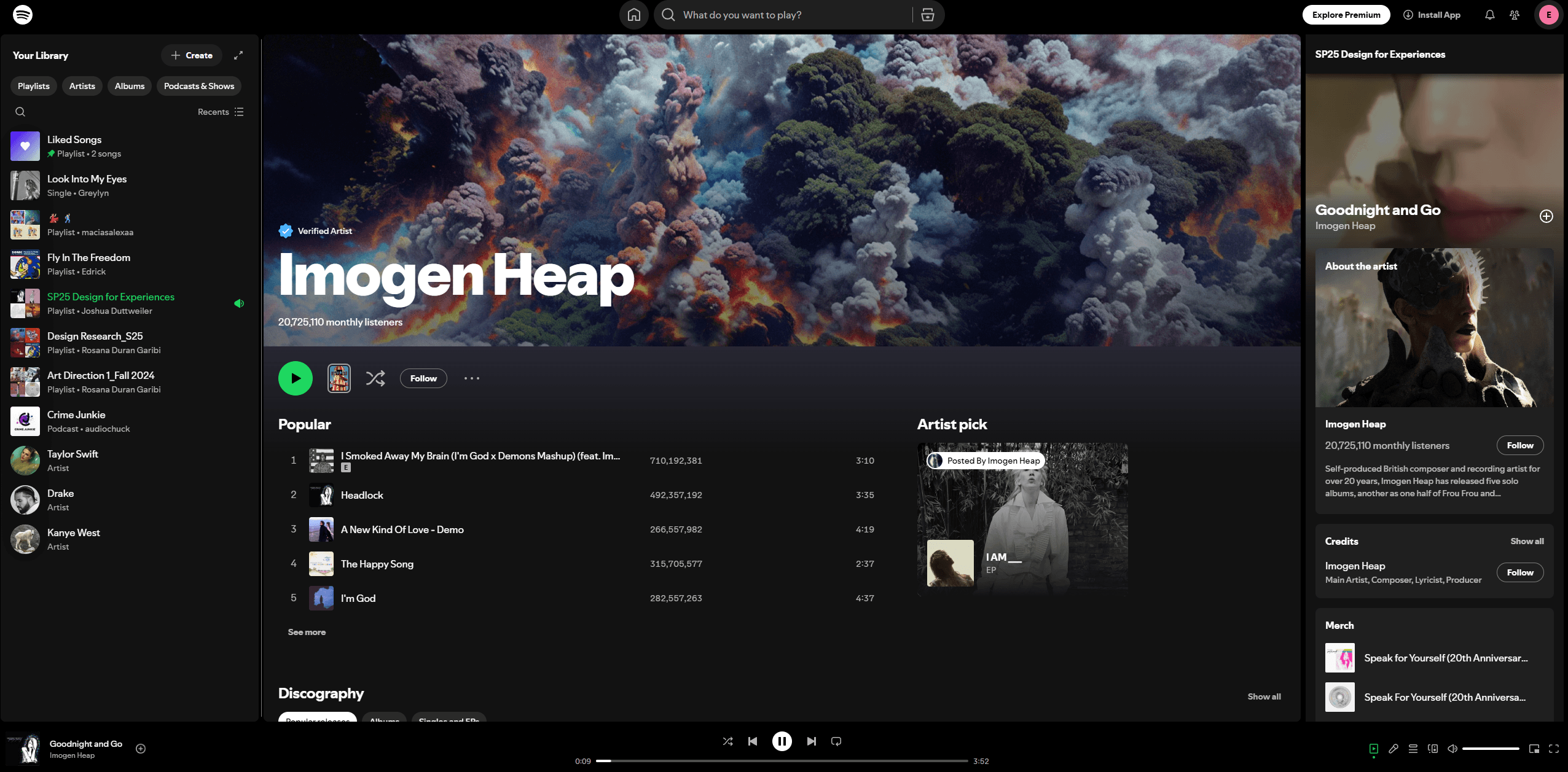Open Friend Activity icon in top bar
The width and height of the screenshot is (1568, 772).
1515,15
